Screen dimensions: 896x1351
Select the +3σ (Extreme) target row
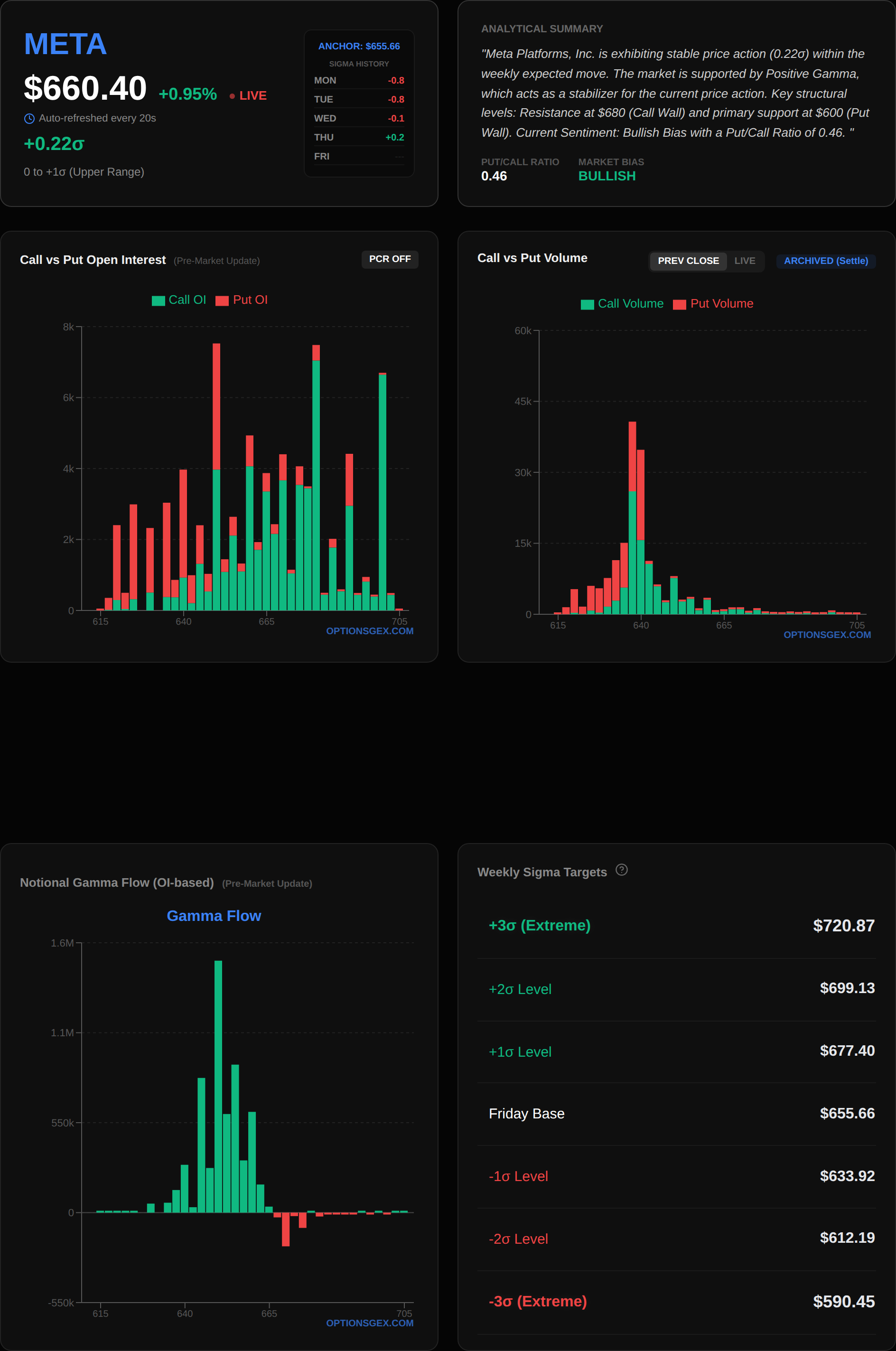[676, 925]
